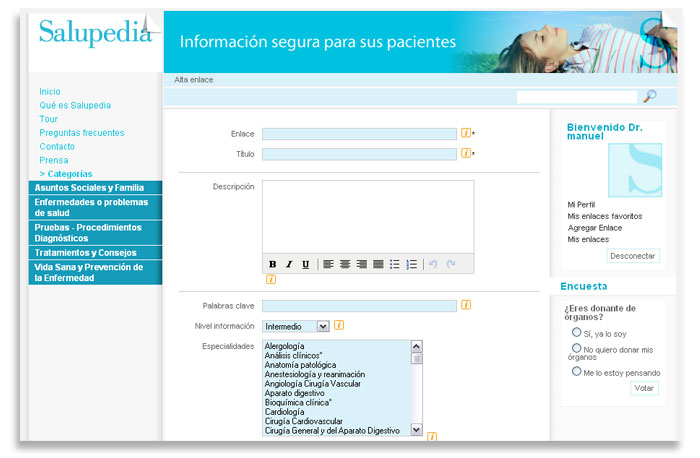Redo edit in description editor
The image size is (700, 458).
(451, 264)
